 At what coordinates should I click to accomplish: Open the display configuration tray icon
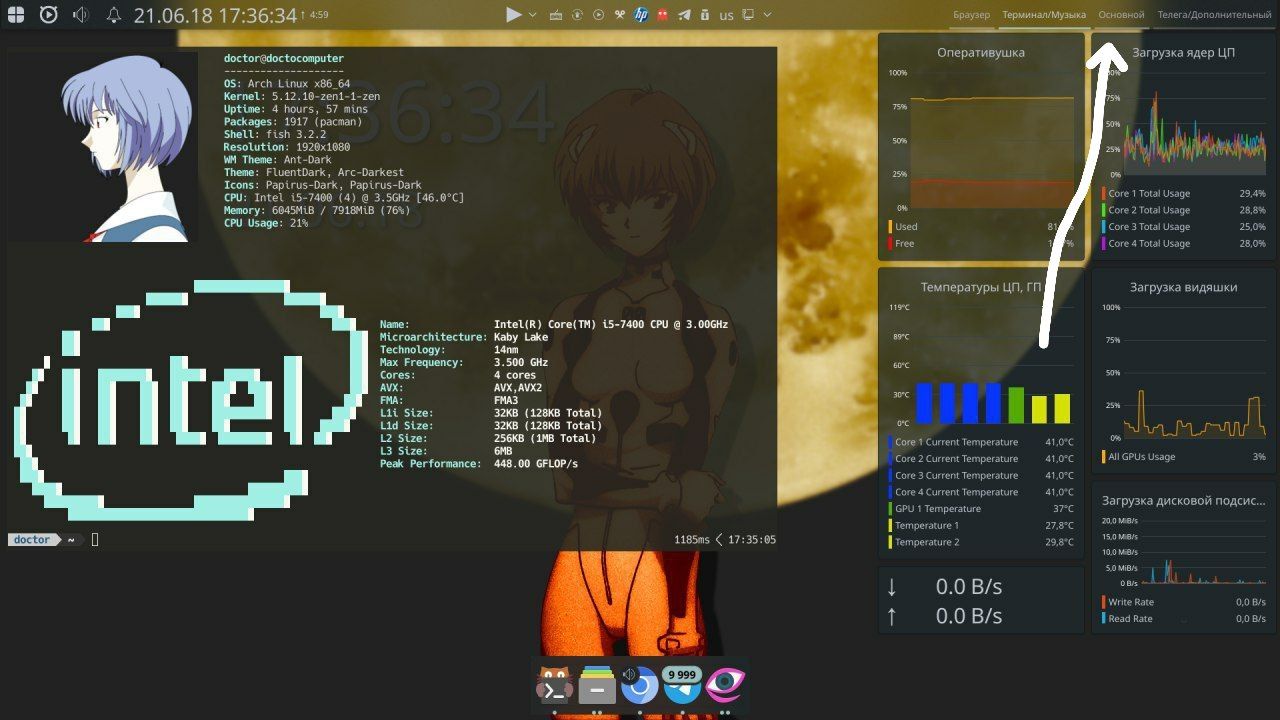point(747,15)
